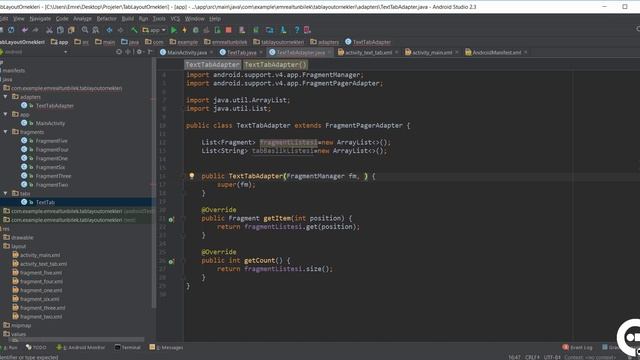640x360 pixels.
Task: Click the project panel vertical scrollbar
Action: tap(154, 184)
